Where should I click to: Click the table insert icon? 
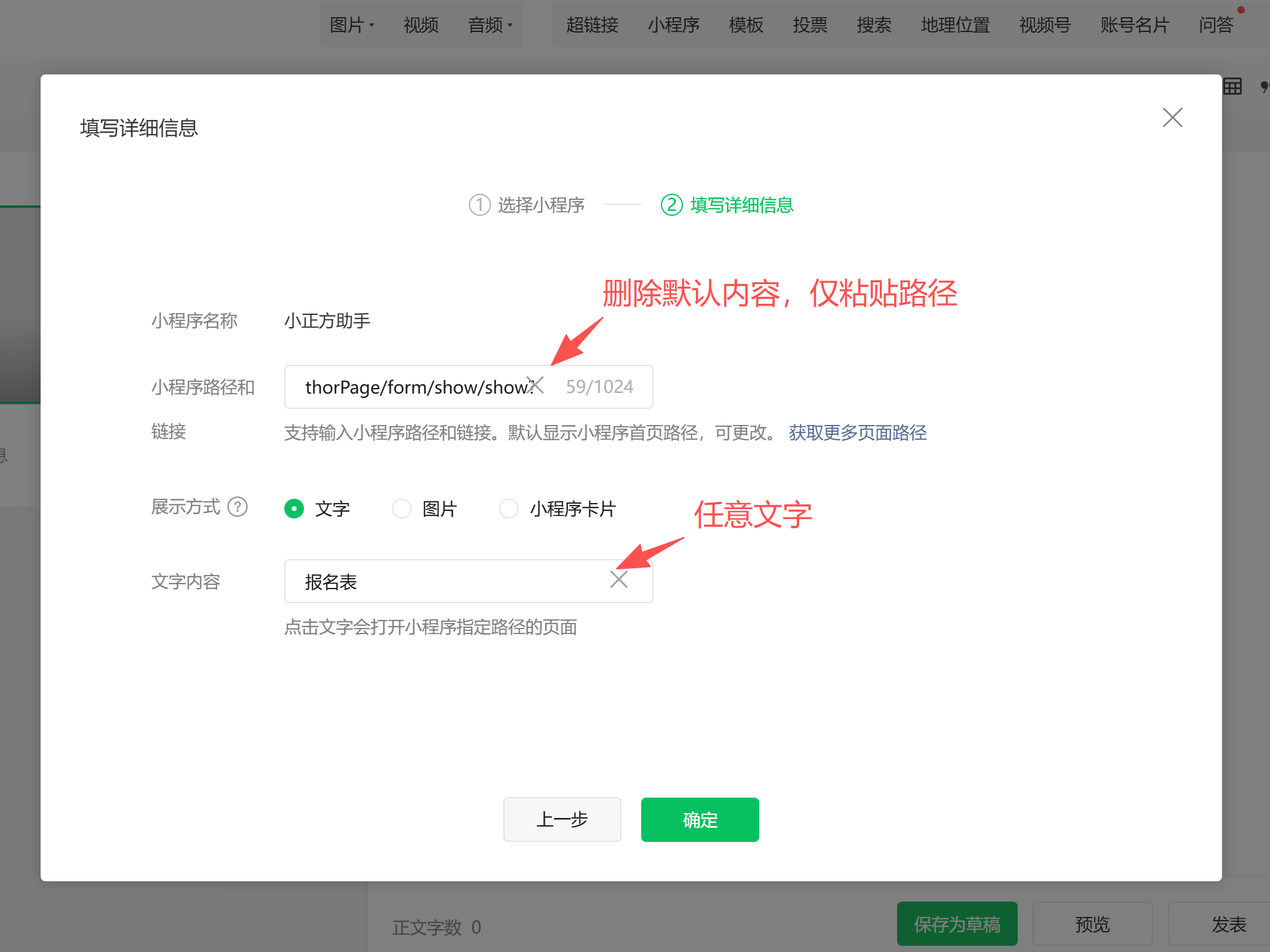pos(1232,87)
